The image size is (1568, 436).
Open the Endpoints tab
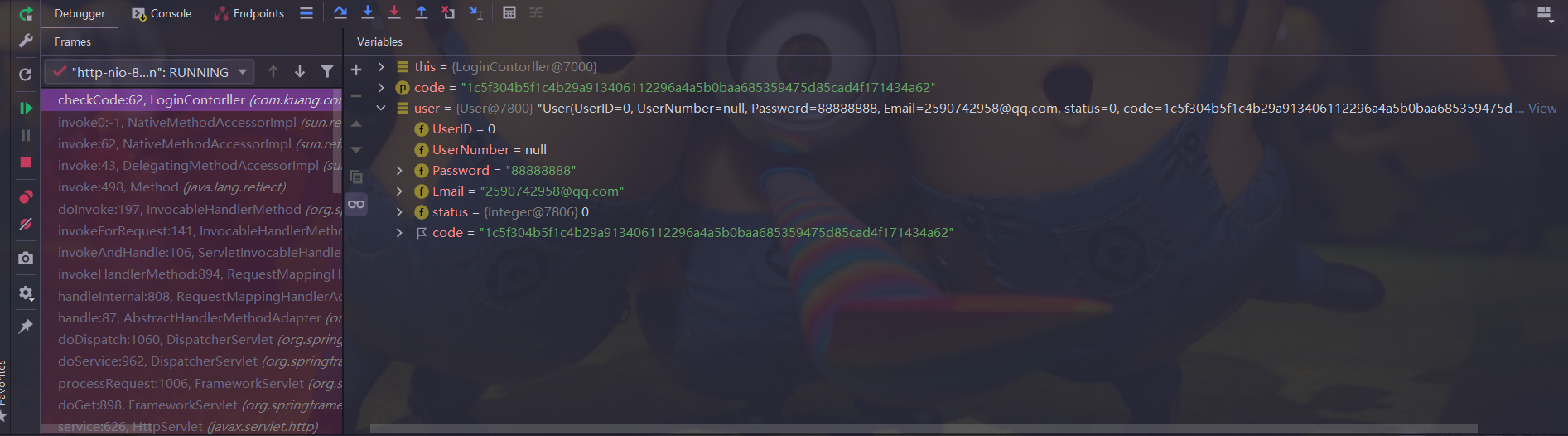[x=248, y=13]
